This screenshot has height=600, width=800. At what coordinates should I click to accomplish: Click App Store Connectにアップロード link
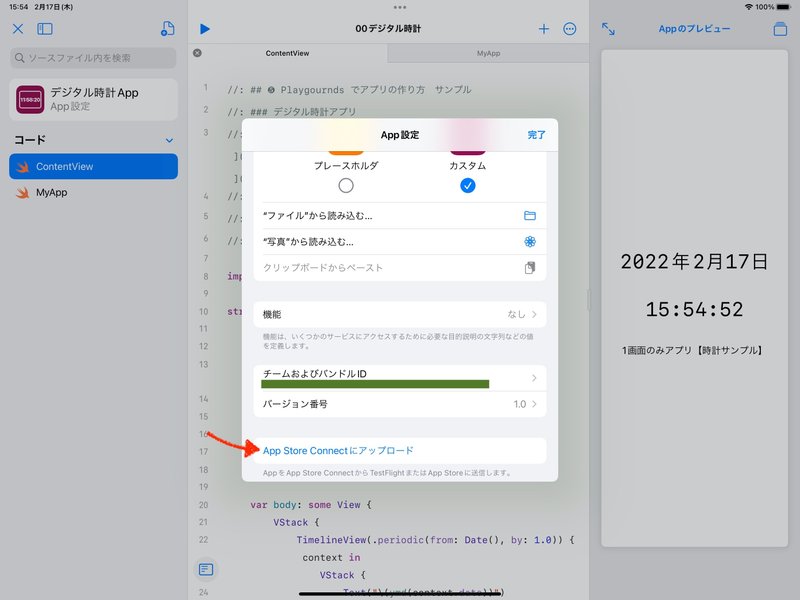[338, 451]
